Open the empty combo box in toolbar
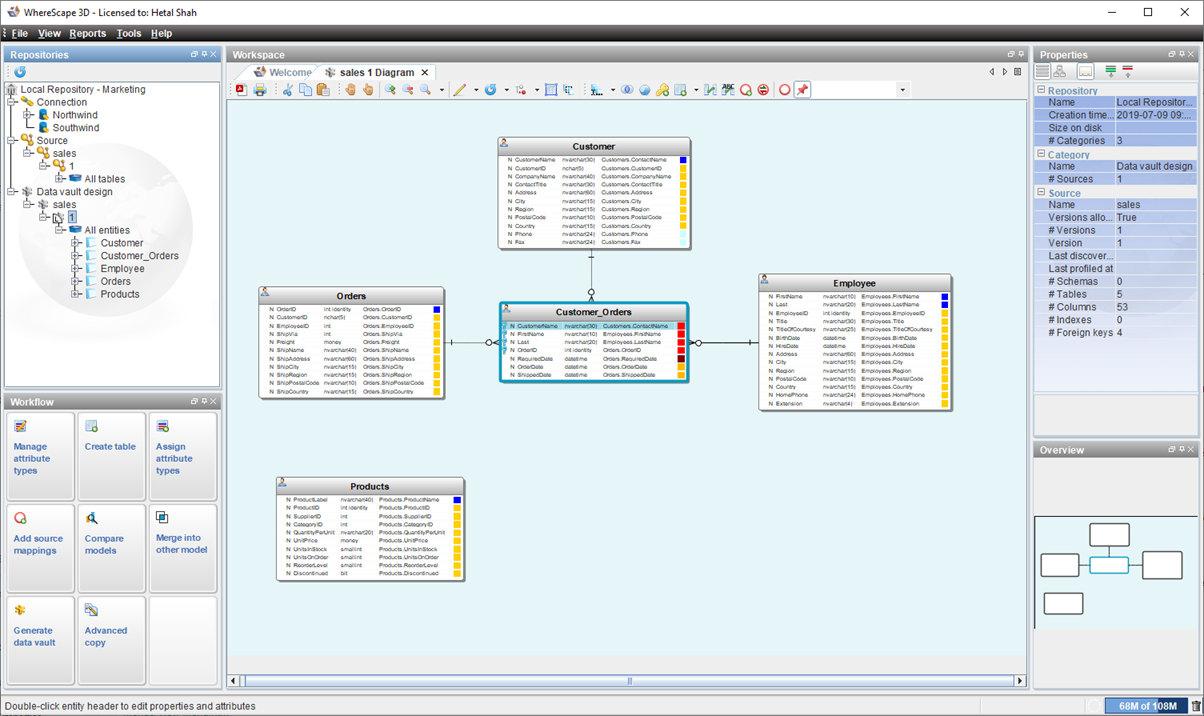The image size is (1204, 716). pos(902,90)
